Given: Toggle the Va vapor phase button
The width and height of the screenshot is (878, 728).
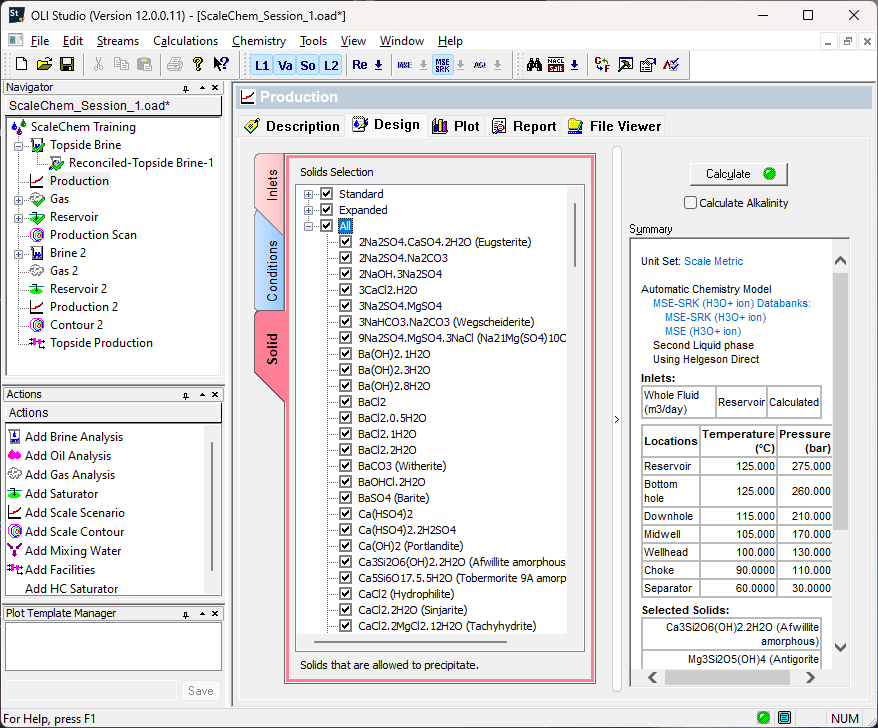Looking at the screenshot, I should 285,66.
